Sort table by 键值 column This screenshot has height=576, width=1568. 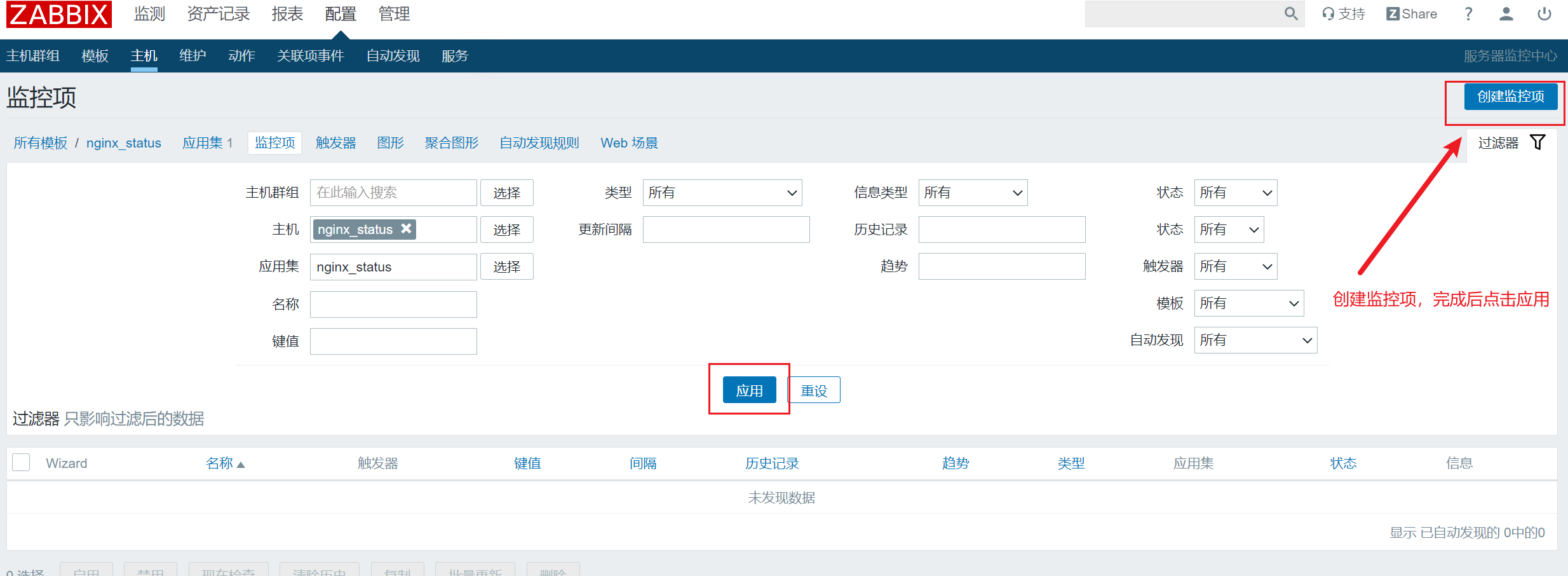point(527,463)
